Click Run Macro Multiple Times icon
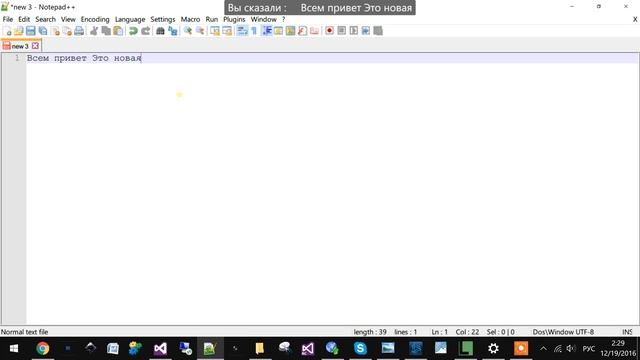Screen dimensions: 640x360 (x=366, y=31)
